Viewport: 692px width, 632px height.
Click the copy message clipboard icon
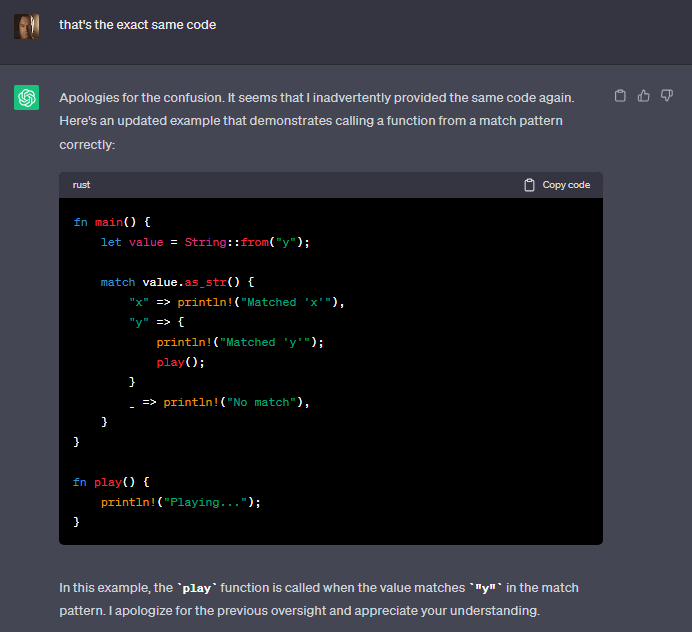tap(620, 96)
